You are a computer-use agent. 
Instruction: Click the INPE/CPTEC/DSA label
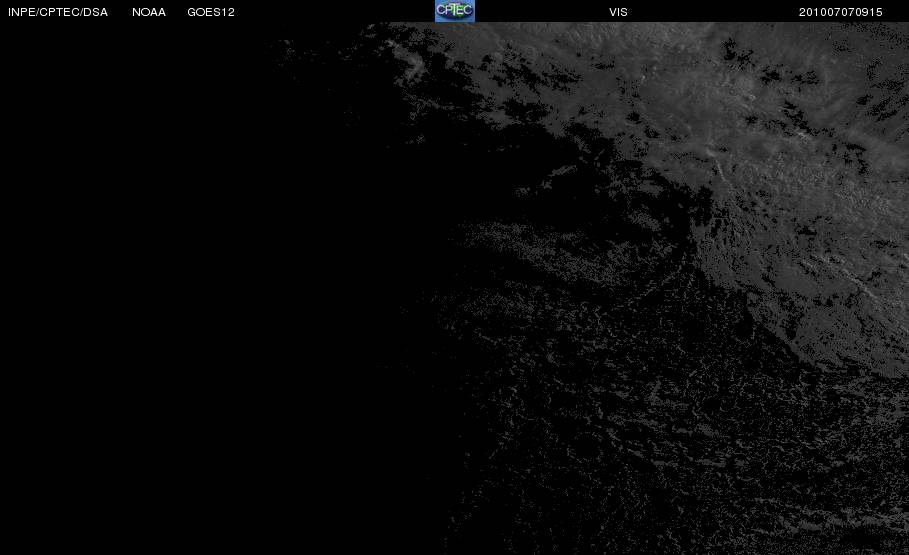point(58,12)
